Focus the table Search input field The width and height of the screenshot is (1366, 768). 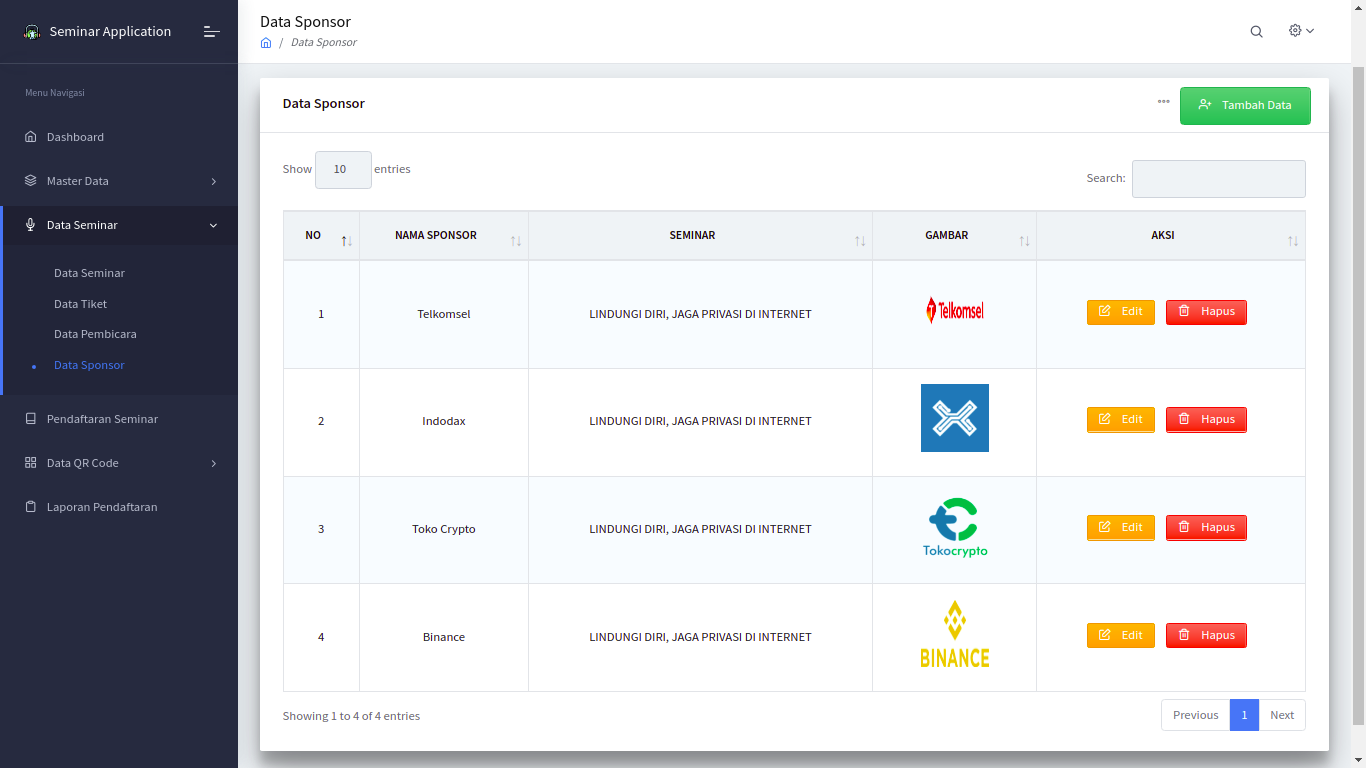[1218, 179]
